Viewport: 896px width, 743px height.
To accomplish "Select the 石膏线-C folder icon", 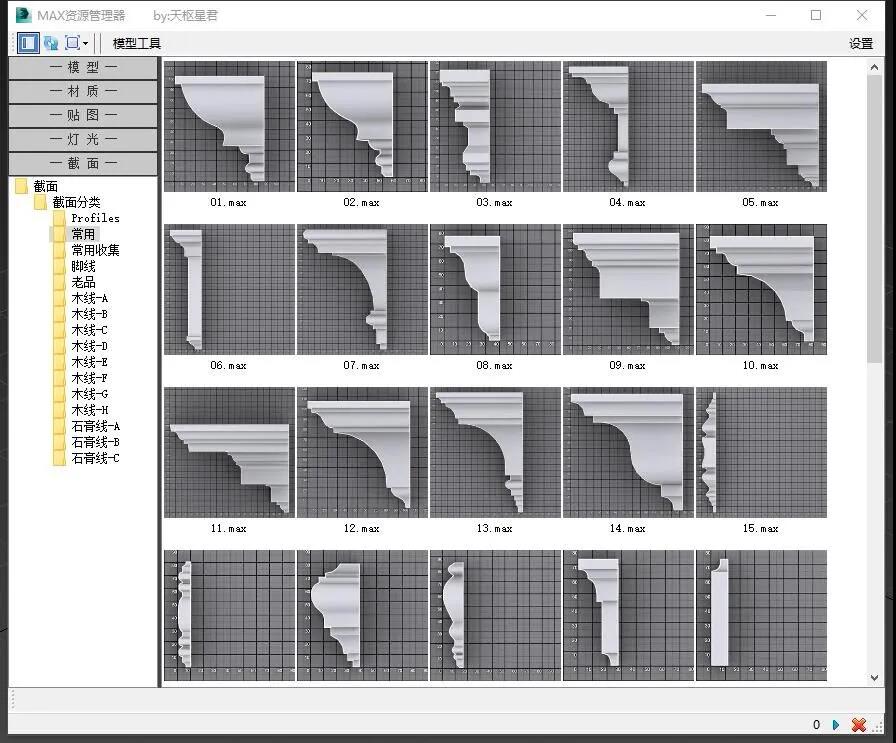I will coord(60,458).
